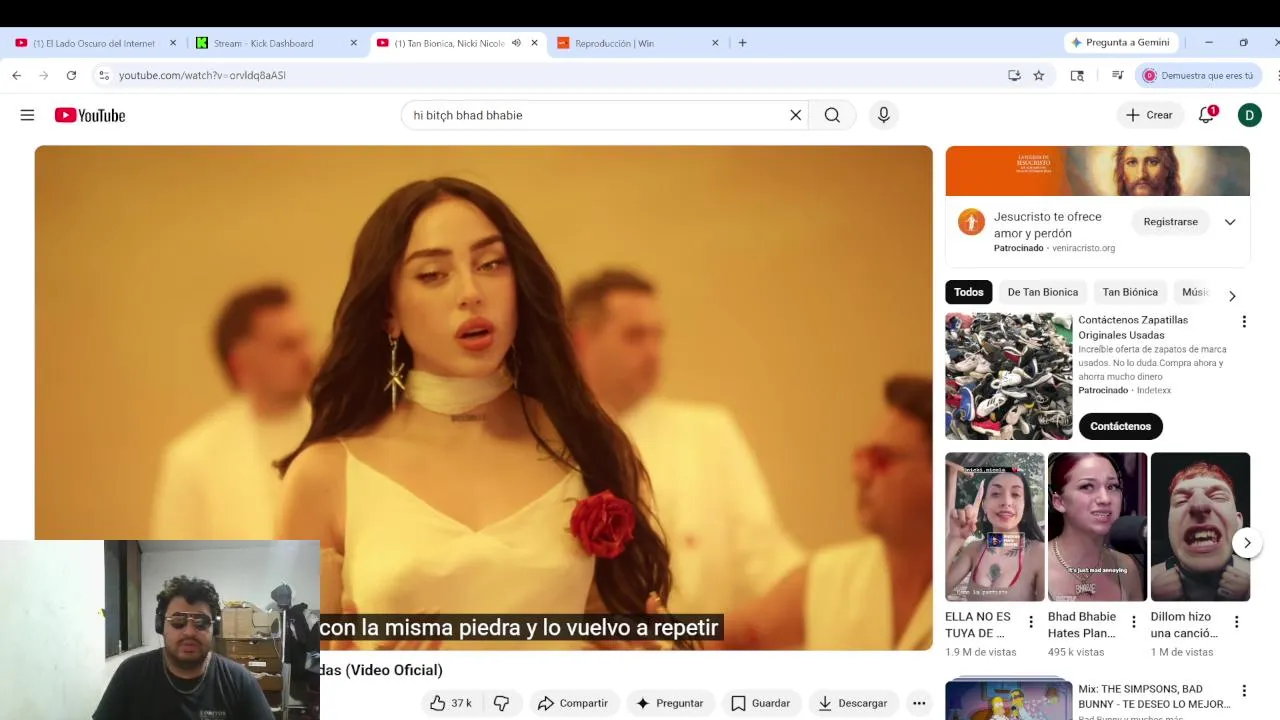
Task: Open the used sneakers ad thumbnail
Action: point(1008,376)
